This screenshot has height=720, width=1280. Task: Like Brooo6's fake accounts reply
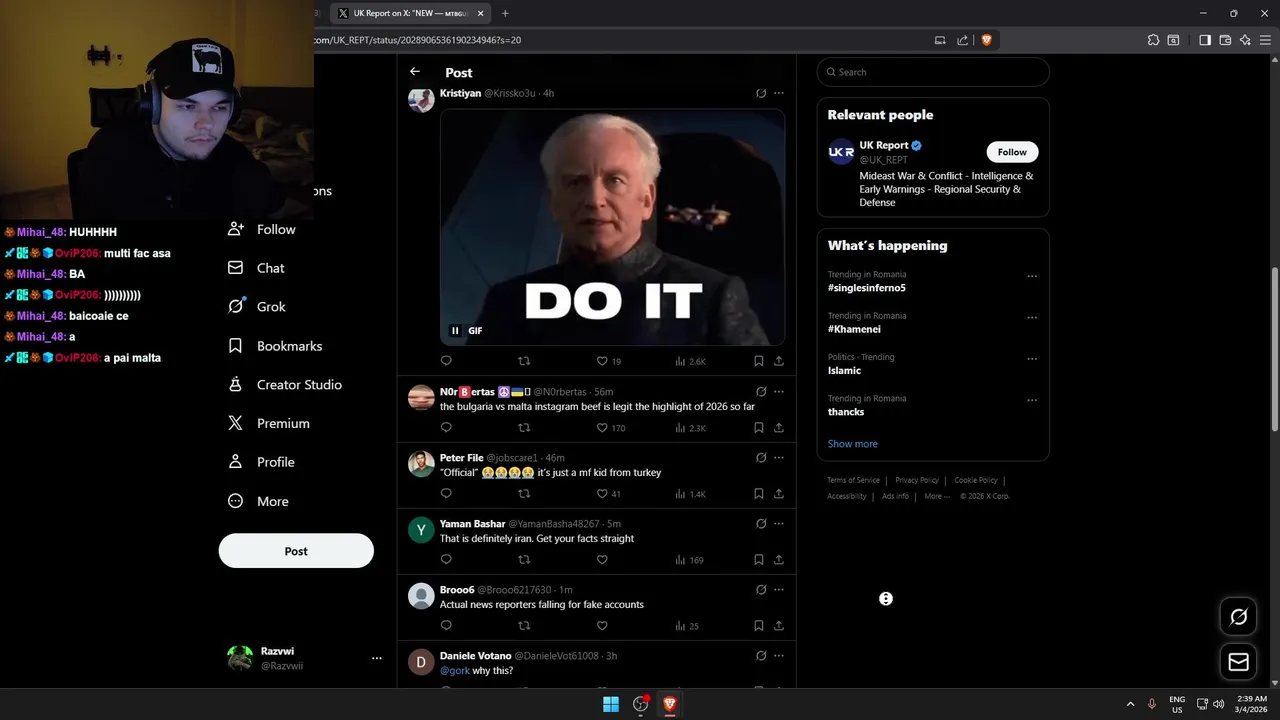[602, 626]
